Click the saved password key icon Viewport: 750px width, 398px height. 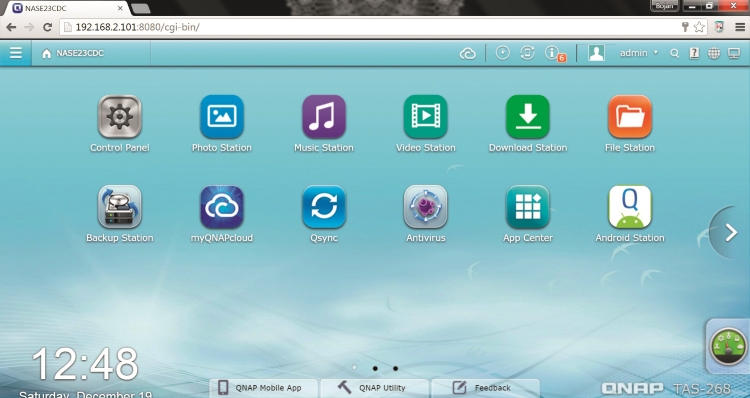tap(685, 27)
